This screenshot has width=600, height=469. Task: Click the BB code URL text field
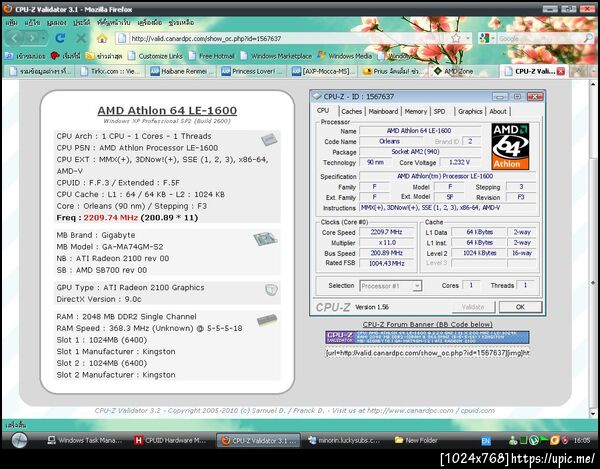click(x=427, y=353)
